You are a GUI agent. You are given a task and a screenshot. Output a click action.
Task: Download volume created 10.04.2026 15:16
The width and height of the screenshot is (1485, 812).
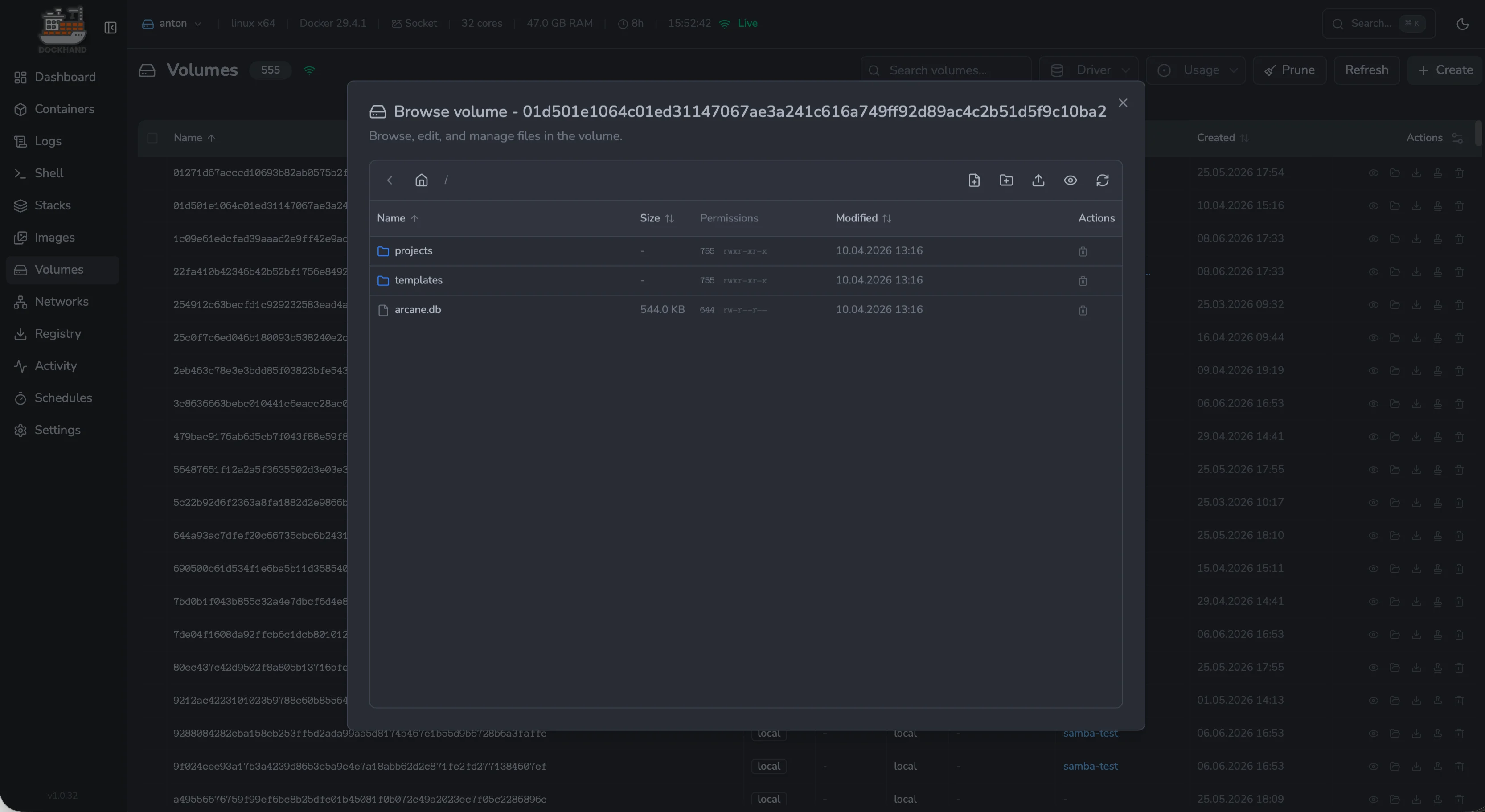[x=1416, y=206]
